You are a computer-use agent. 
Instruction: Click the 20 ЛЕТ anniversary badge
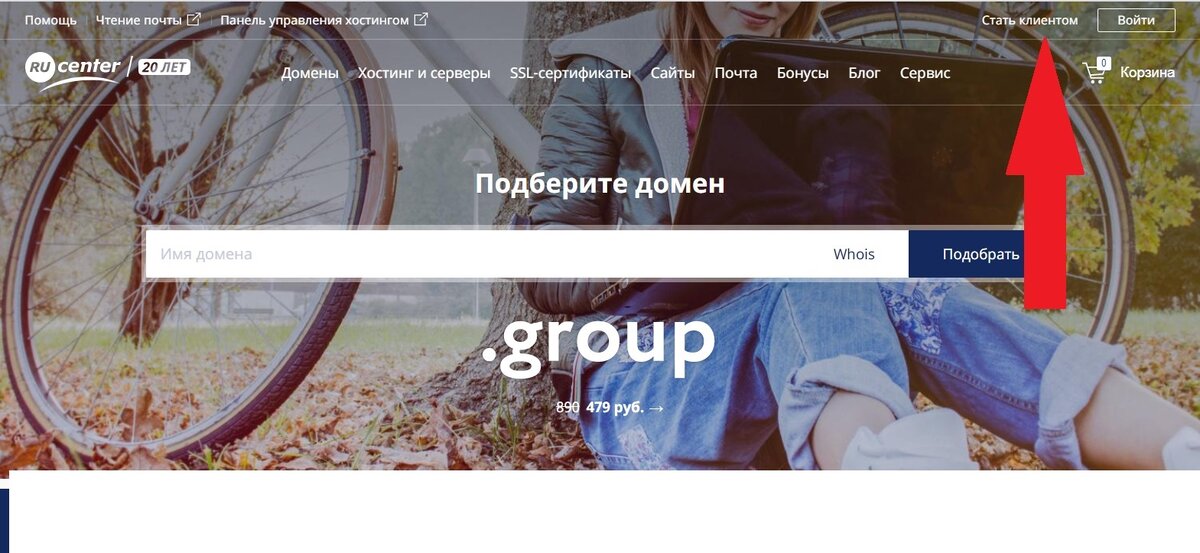coord(164,67)
